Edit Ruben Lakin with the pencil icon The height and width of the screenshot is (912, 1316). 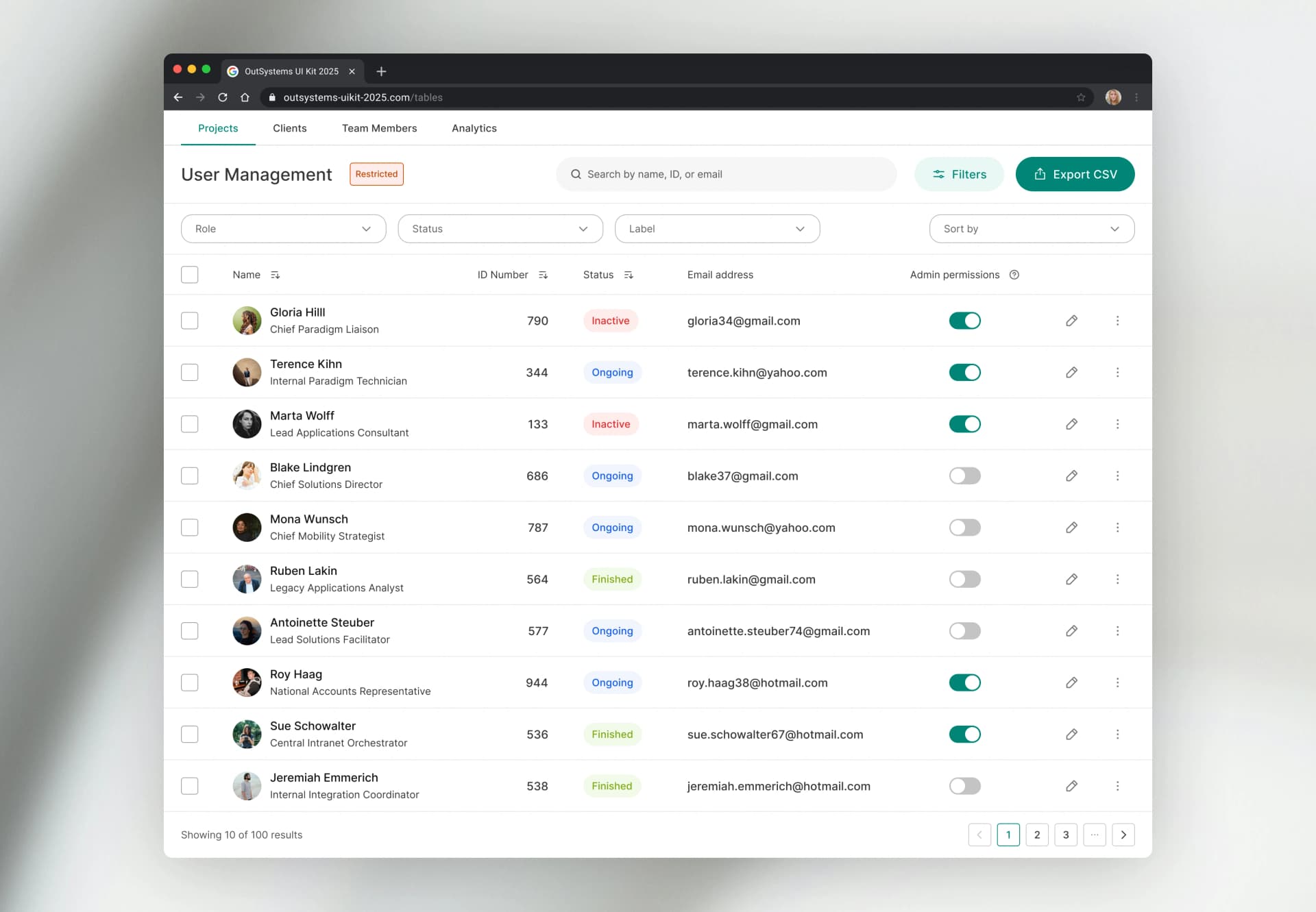[x=1072, y=579]
